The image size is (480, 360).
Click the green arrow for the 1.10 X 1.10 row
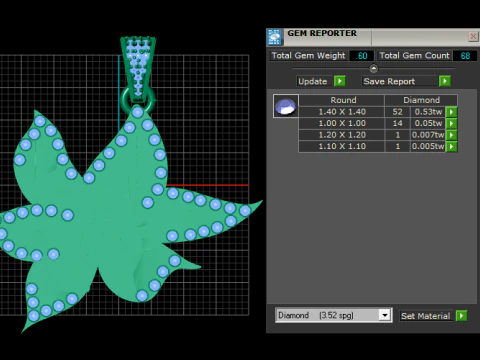(452, 146)
